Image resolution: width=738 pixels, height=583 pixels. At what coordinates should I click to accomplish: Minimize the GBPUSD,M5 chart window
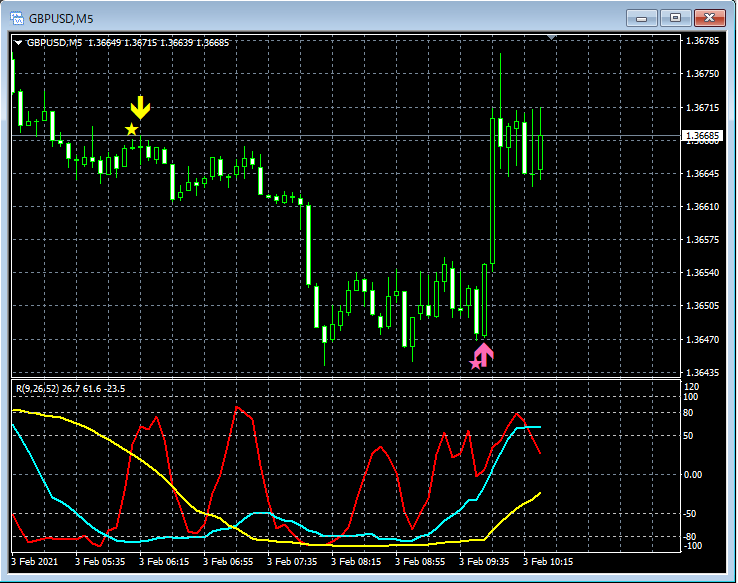(642, 18)
